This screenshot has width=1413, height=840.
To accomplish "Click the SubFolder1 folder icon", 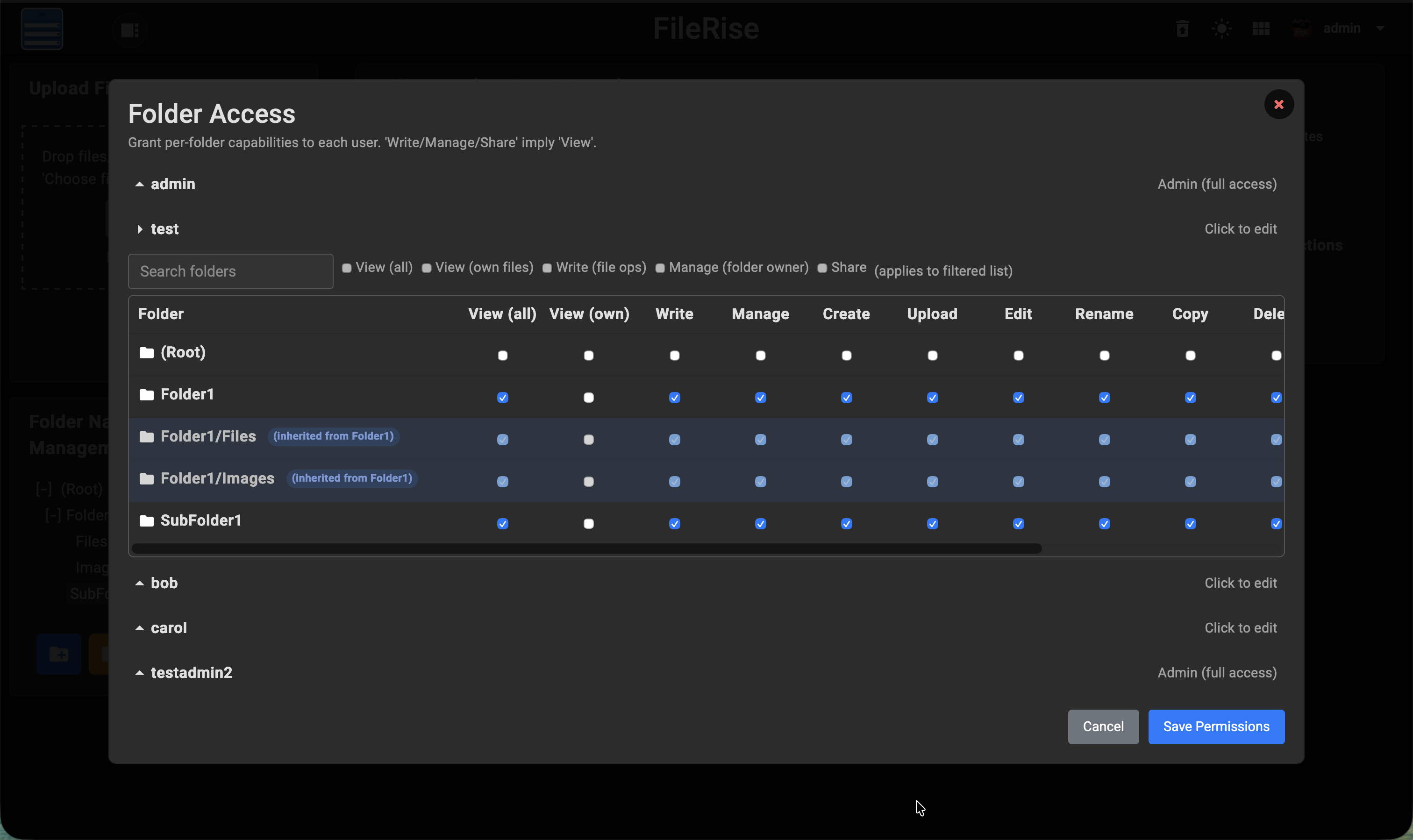I will [x=147, y=521].
